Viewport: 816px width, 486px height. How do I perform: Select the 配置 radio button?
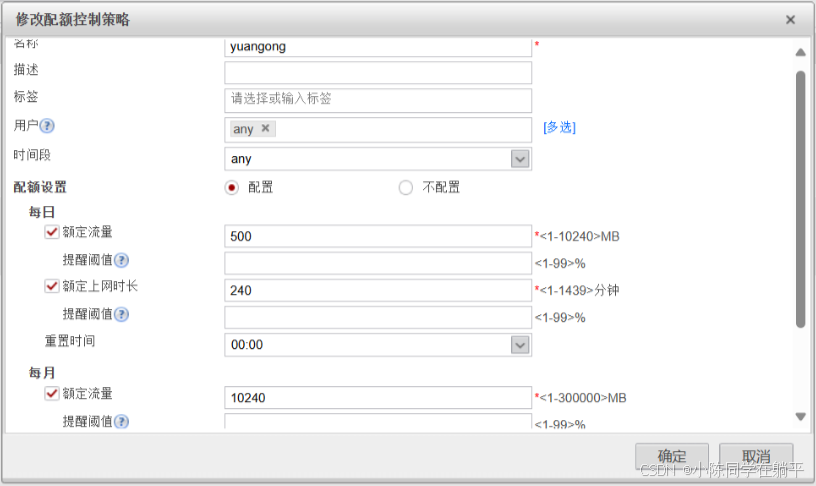[232, 187]
